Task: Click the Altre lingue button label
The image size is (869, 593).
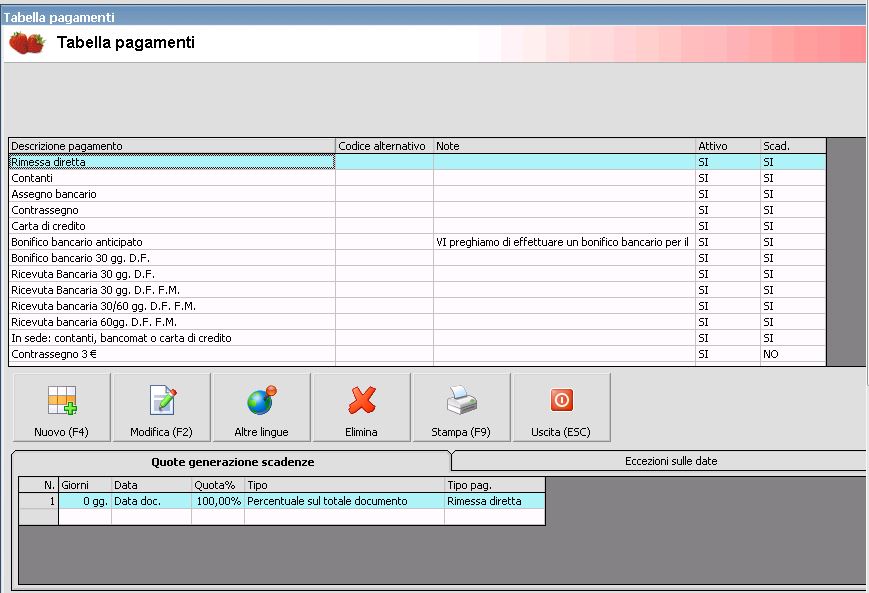Action: [261, 432]
